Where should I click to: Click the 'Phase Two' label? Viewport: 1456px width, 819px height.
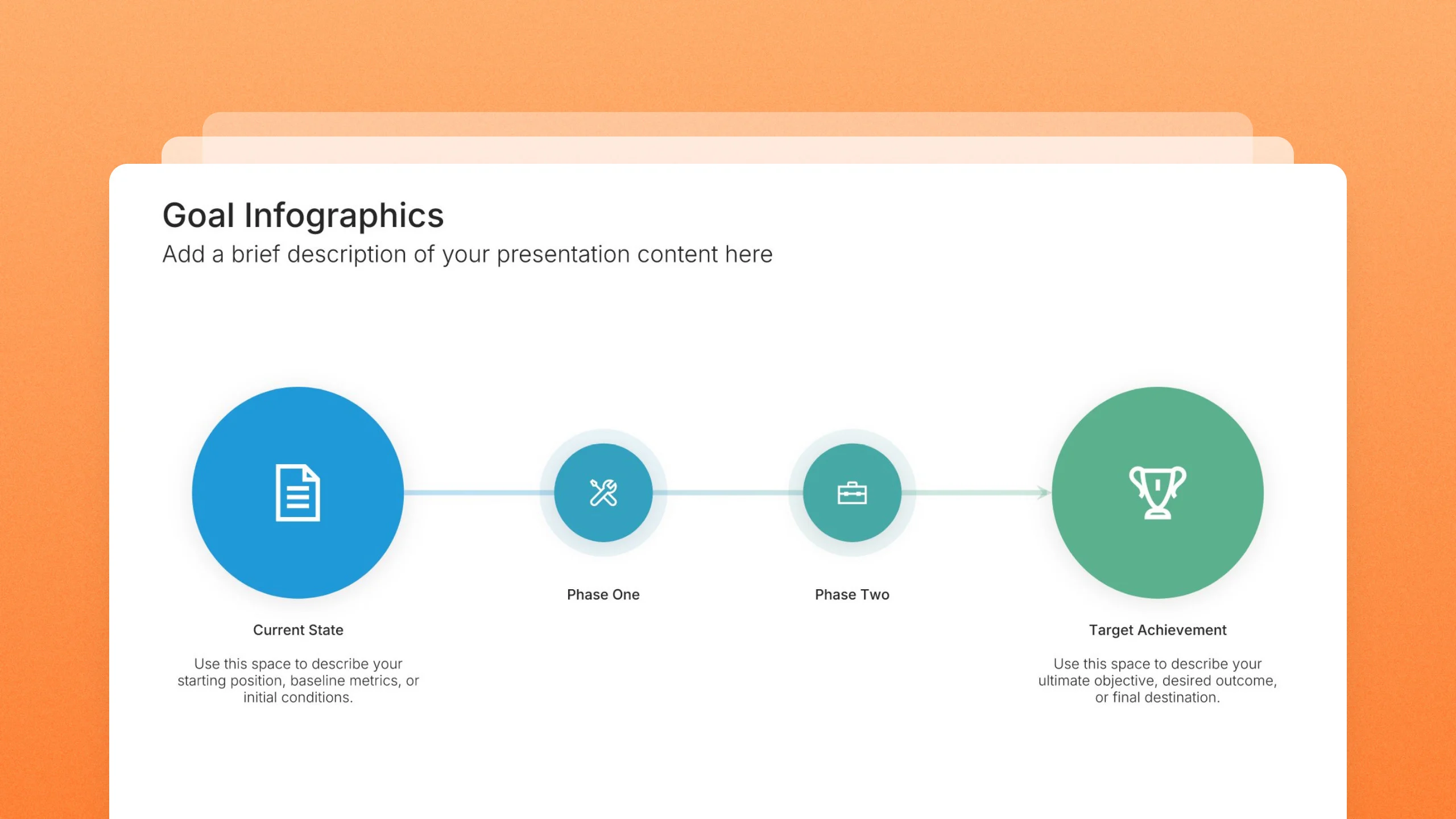click(852, 595)
